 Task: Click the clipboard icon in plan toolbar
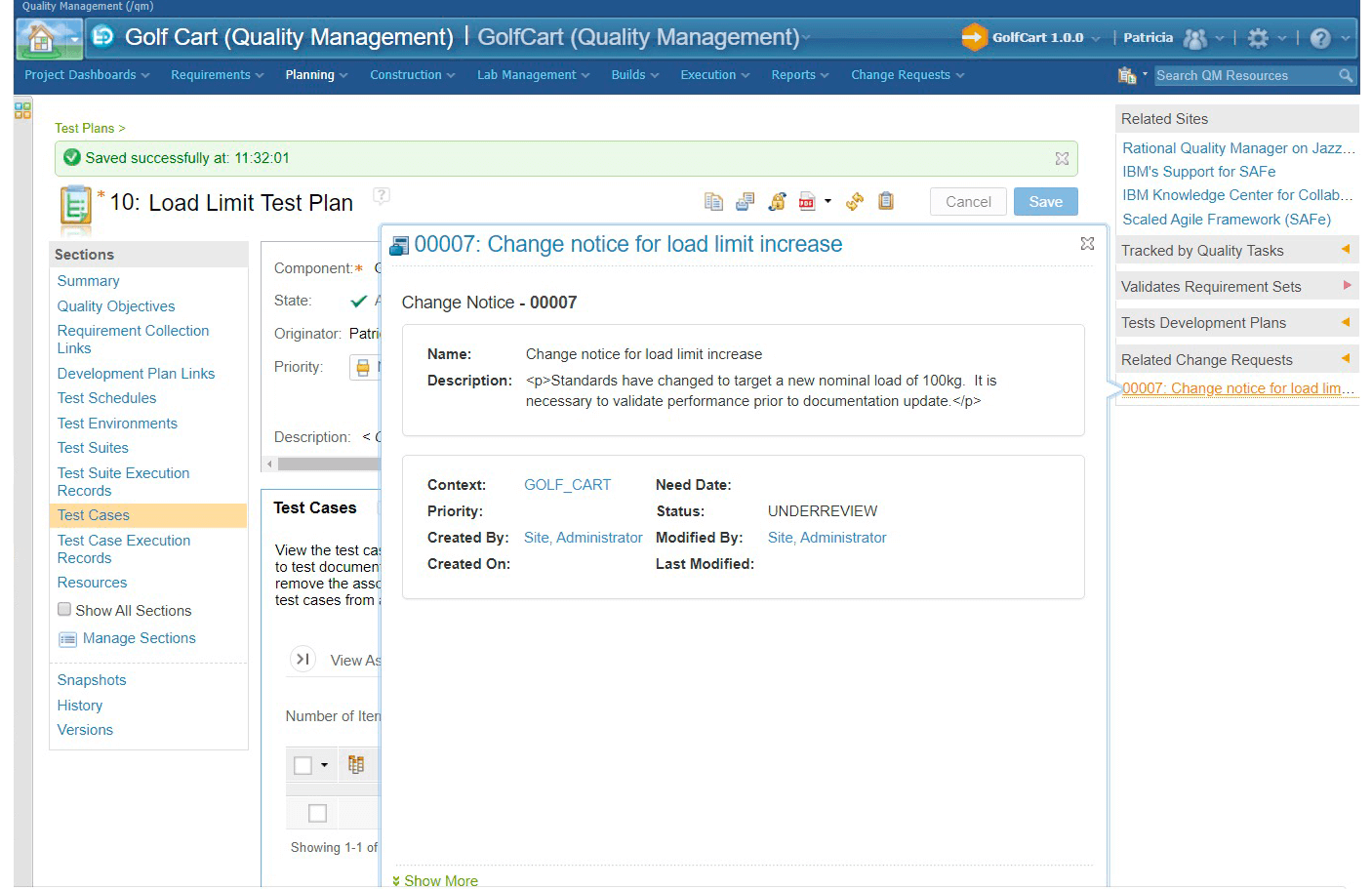(x=886, y=201)
